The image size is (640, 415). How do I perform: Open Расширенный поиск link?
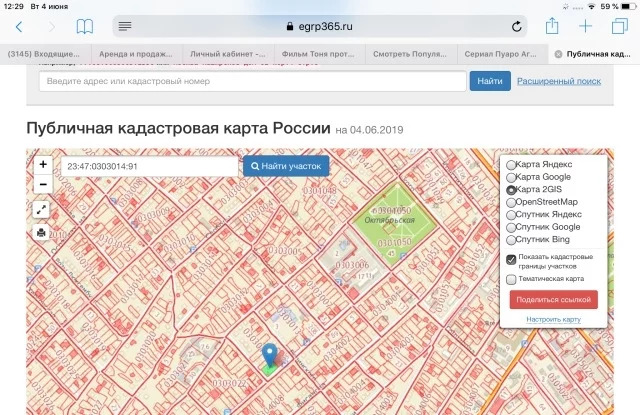[559, 81]
